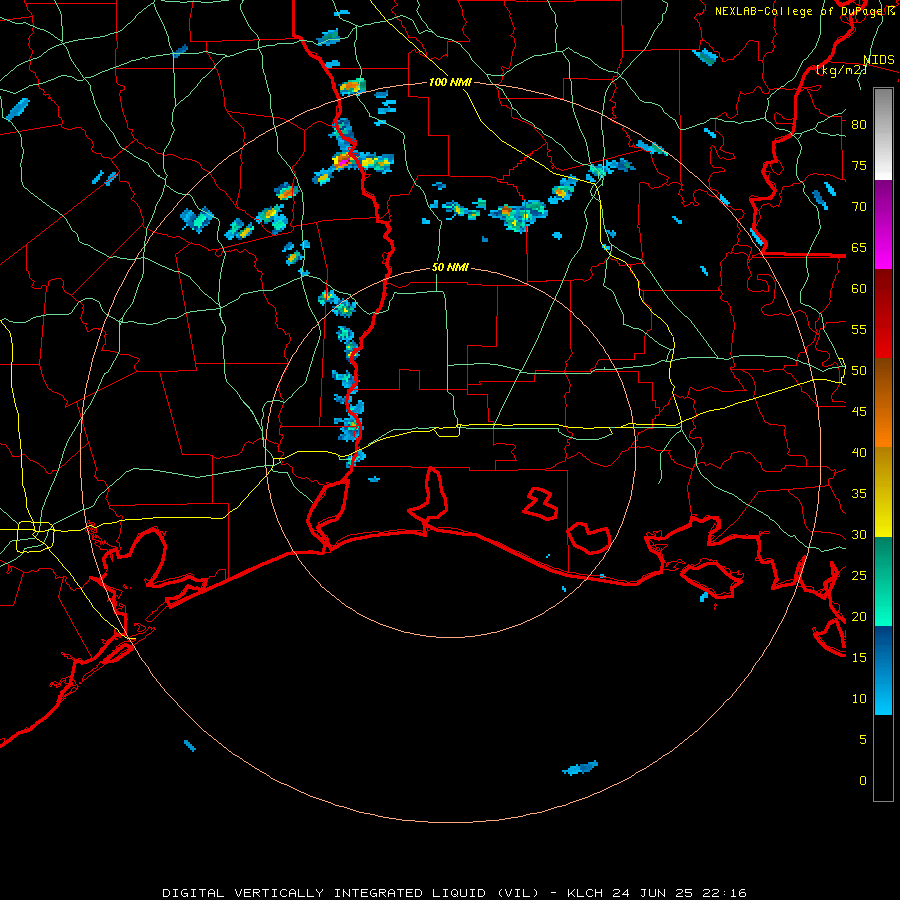Click the legend value 65

point(859,247)
